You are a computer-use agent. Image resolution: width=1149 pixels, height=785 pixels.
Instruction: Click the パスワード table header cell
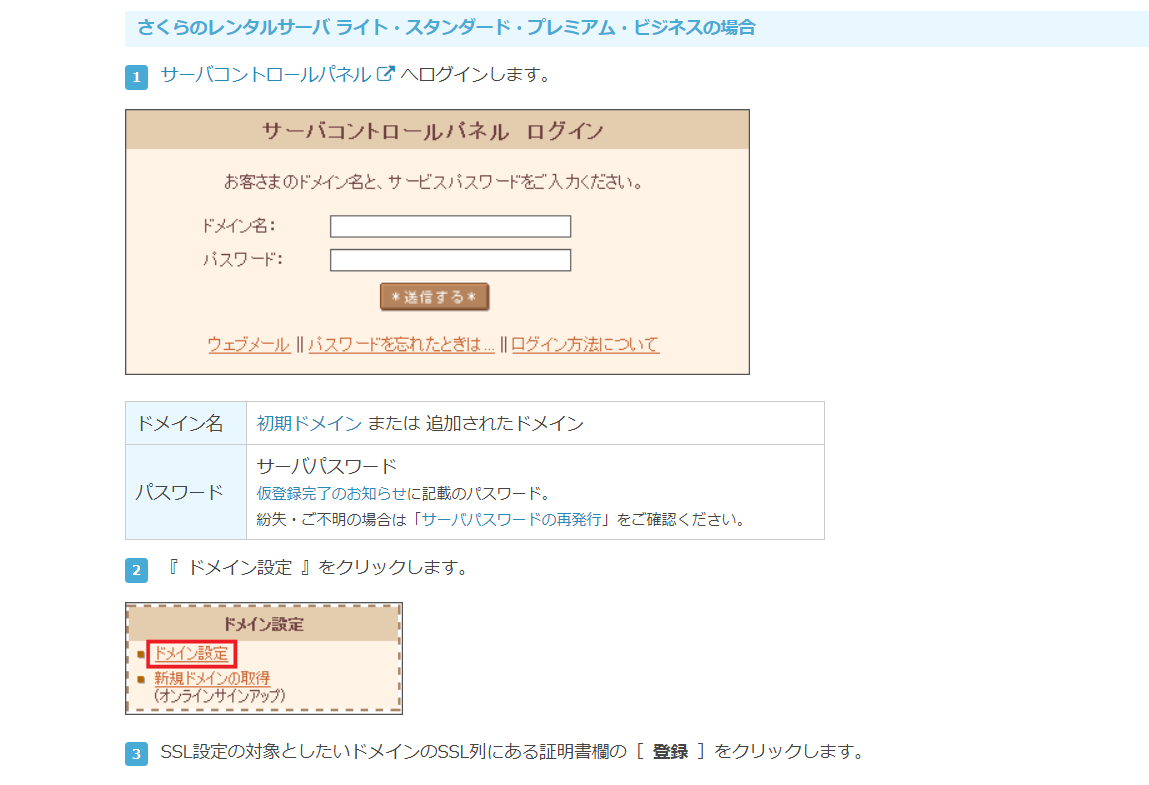tap(186, 492)
